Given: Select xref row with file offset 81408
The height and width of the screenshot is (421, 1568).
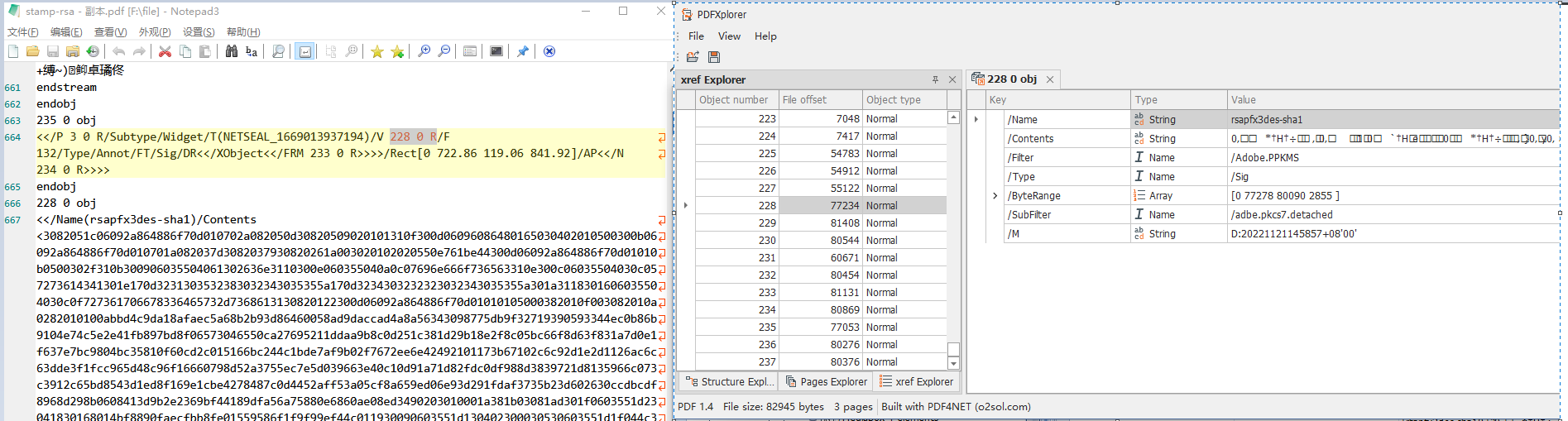Looking at the screenshot, I should pos(821,223).
